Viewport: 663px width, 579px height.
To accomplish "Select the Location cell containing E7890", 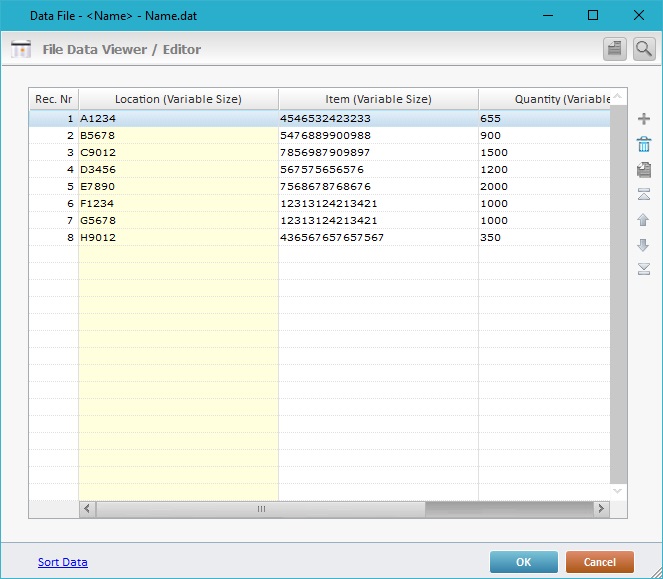I will [178, 186].
